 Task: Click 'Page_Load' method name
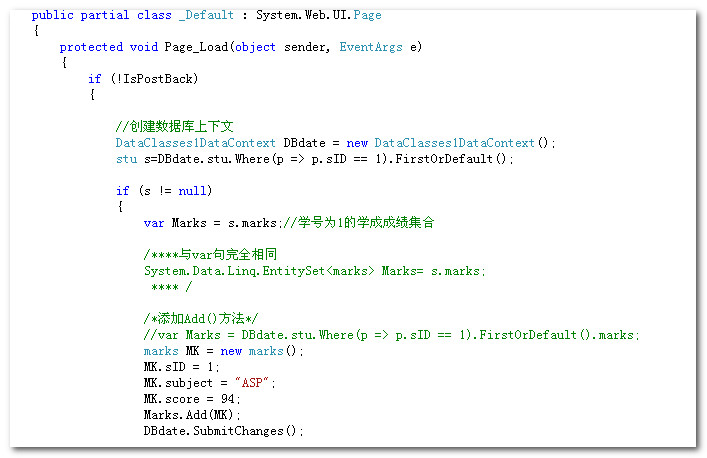(196, 47)
